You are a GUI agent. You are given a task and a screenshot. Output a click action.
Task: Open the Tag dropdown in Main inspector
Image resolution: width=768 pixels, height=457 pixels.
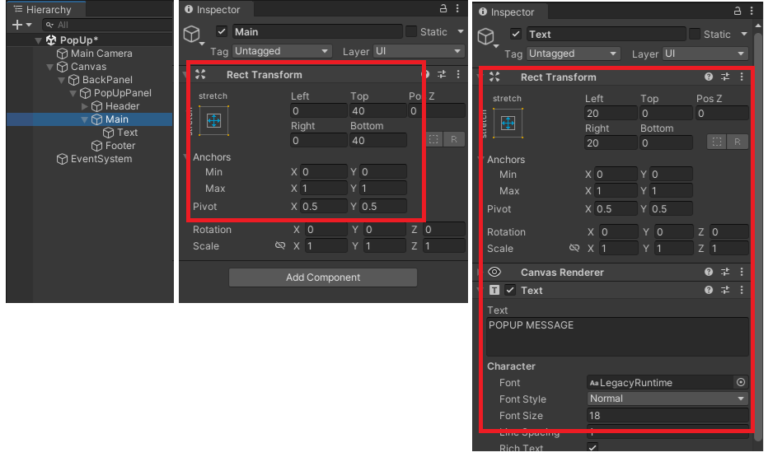pos(282,51)
